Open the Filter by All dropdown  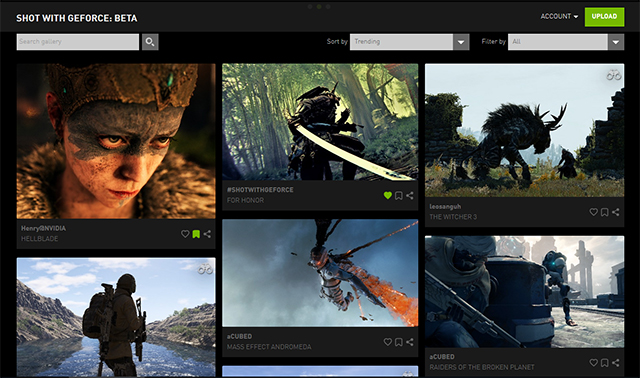pyautogui.click(x=566, y=42)
